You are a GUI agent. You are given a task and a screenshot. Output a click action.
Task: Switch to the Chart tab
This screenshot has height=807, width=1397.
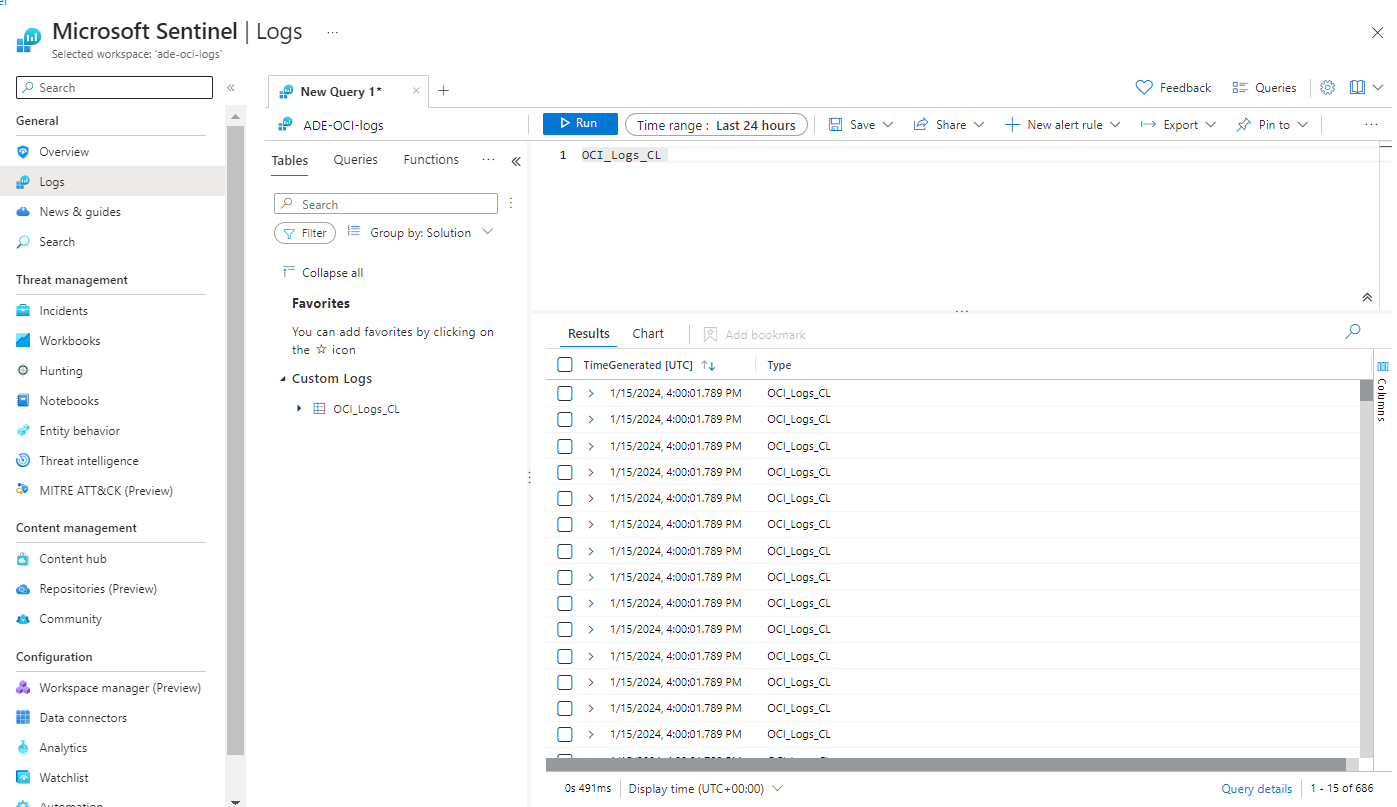click(x=647, y=334)
